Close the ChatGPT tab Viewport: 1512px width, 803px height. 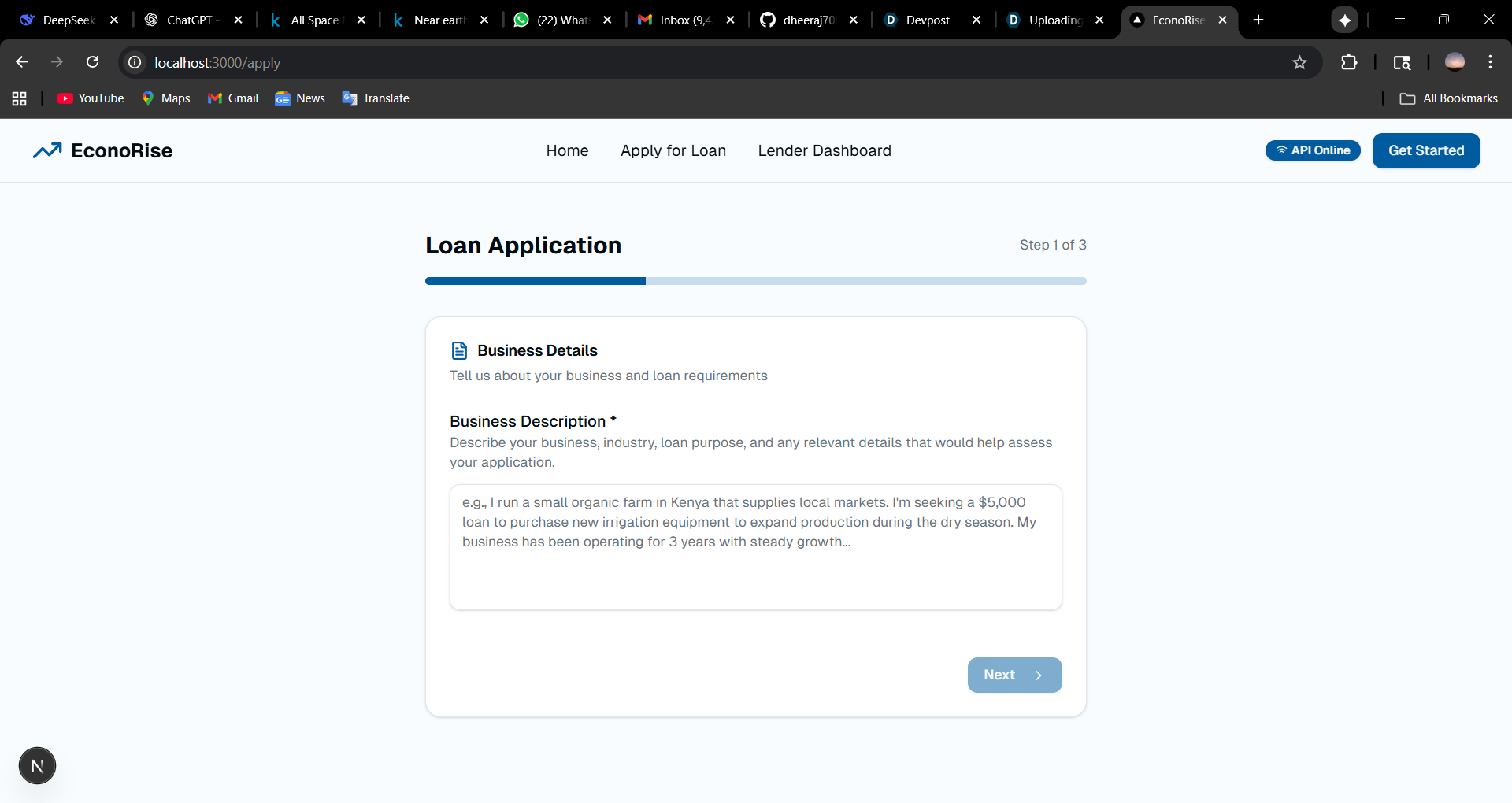click(238, 20)
